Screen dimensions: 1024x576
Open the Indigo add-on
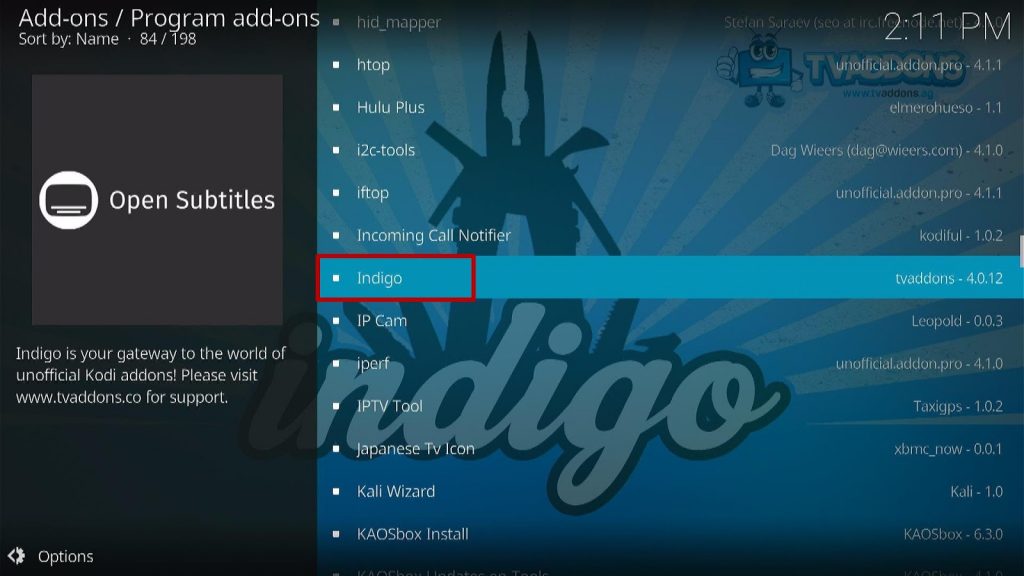tap(670, 278)
